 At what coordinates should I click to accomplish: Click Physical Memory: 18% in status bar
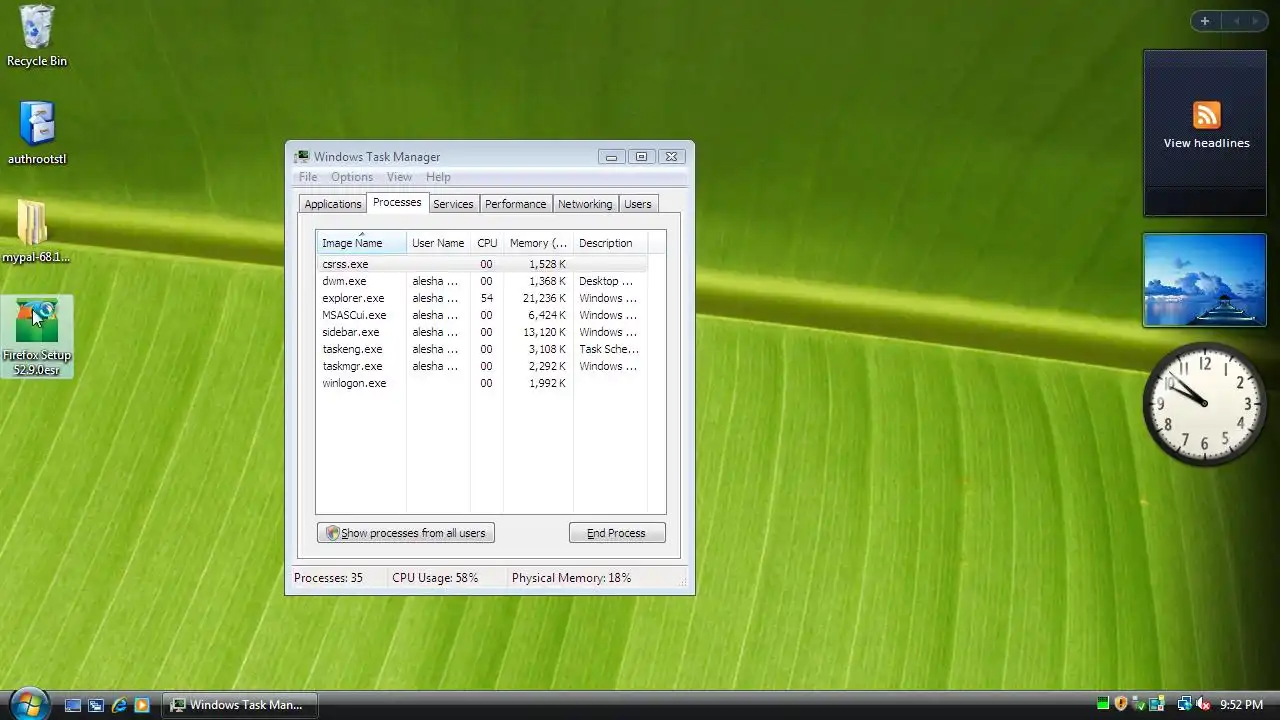pyautogui.click(x=571, y=578)
